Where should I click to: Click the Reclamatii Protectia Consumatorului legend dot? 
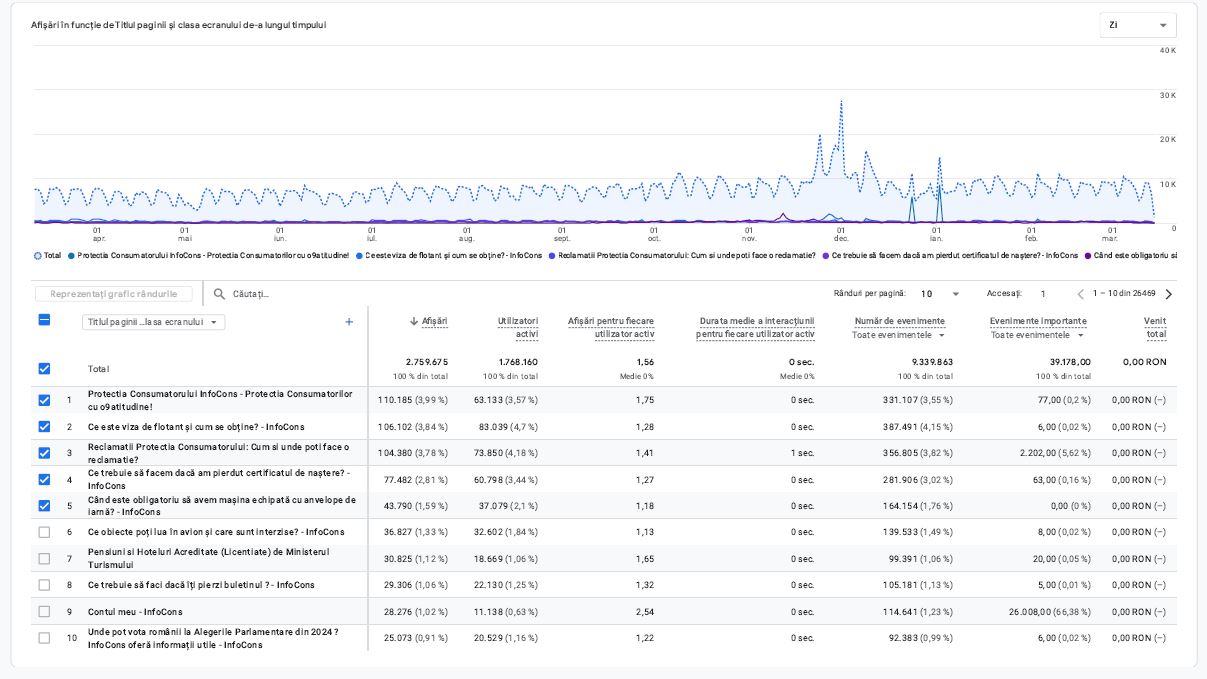point(553,256)
